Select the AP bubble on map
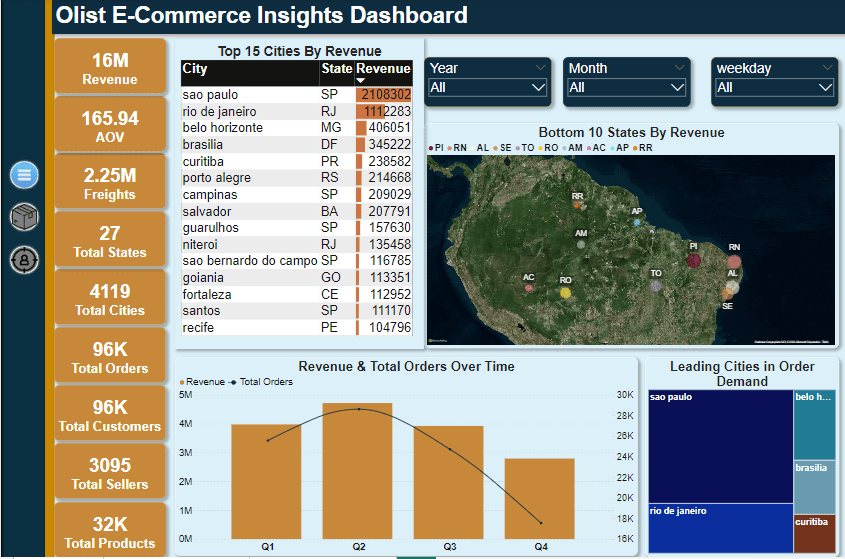 click(638, 222)
